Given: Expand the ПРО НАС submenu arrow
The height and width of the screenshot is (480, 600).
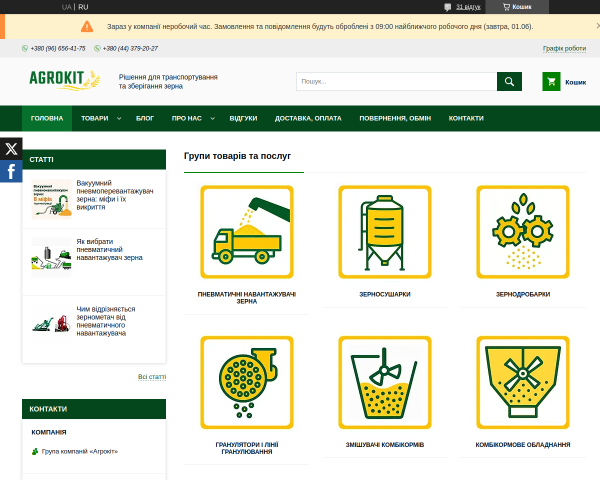Looking at the screenshot, I should click(212, 119).
